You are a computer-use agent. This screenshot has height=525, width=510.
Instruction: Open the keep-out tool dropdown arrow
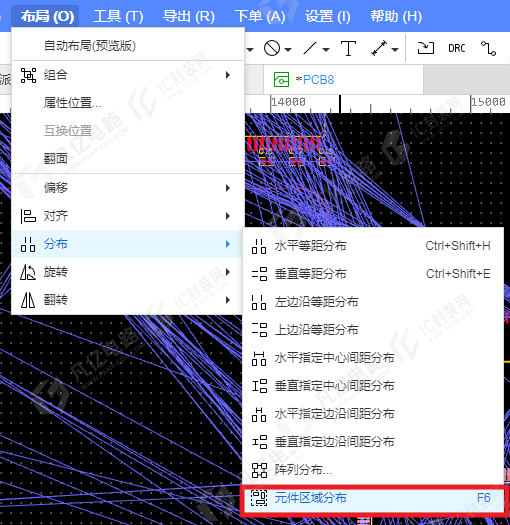pyautogui.click(x=288, y=50)
